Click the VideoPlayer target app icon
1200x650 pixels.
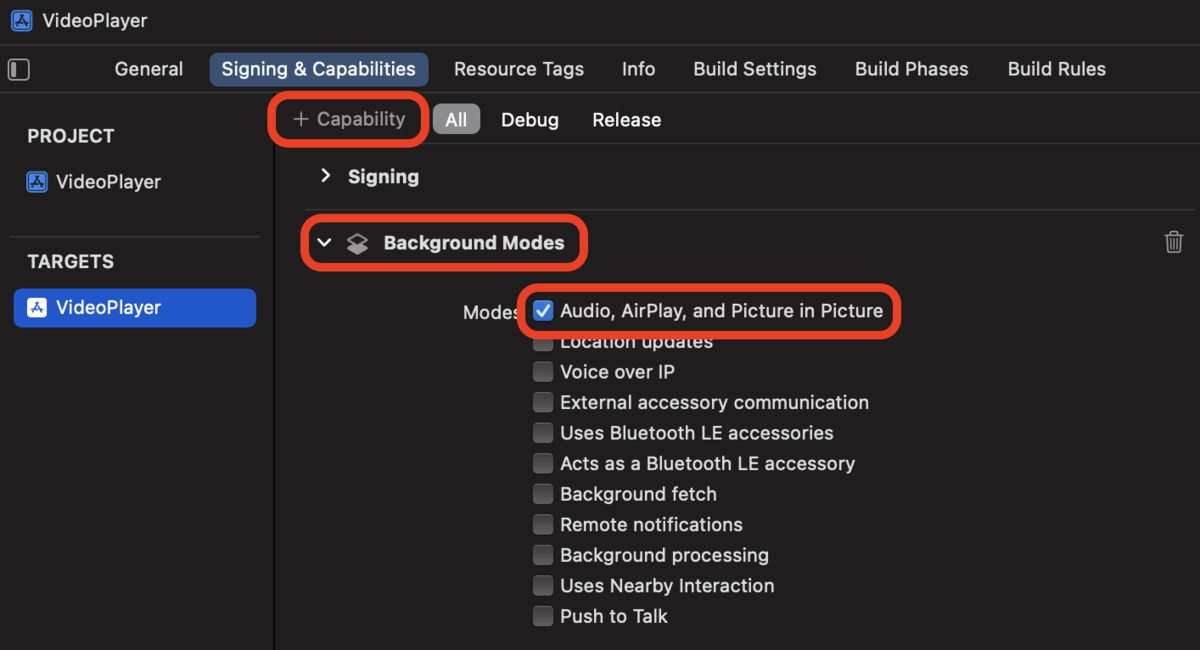[37, 307]
